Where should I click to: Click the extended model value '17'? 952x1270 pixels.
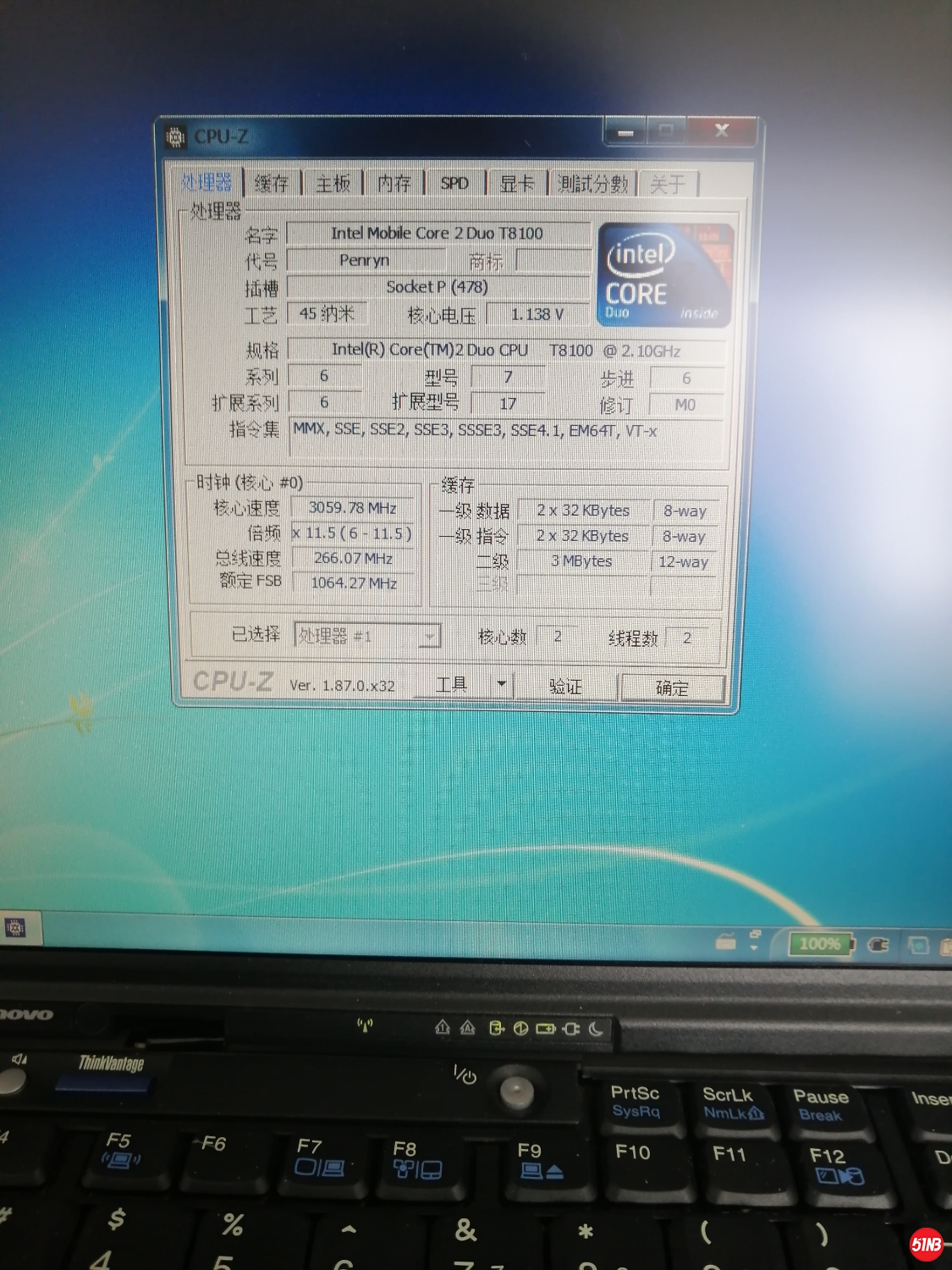tap(508, 404)
